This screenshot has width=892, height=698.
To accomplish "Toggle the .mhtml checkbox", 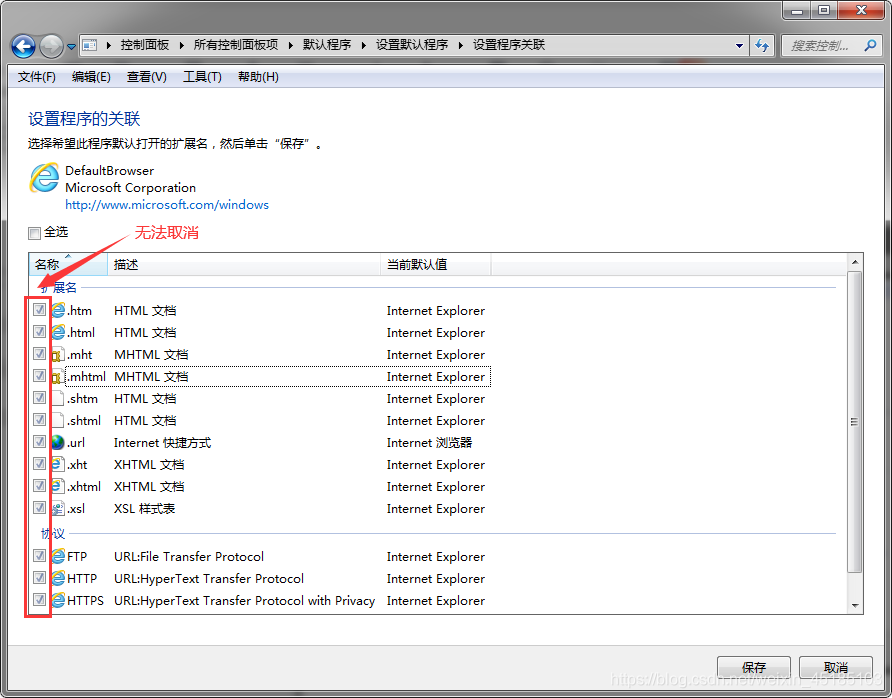I will (39, 375).
